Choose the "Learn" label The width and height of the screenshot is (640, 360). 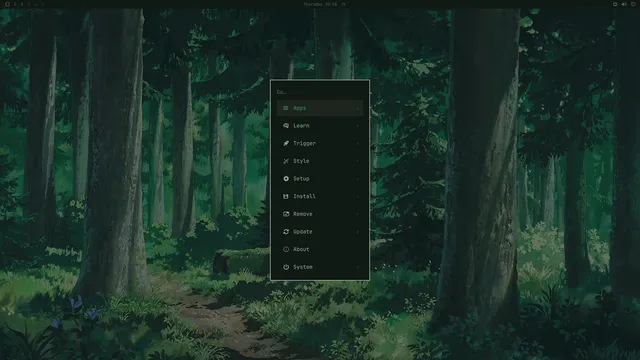[x=301, y=126]
